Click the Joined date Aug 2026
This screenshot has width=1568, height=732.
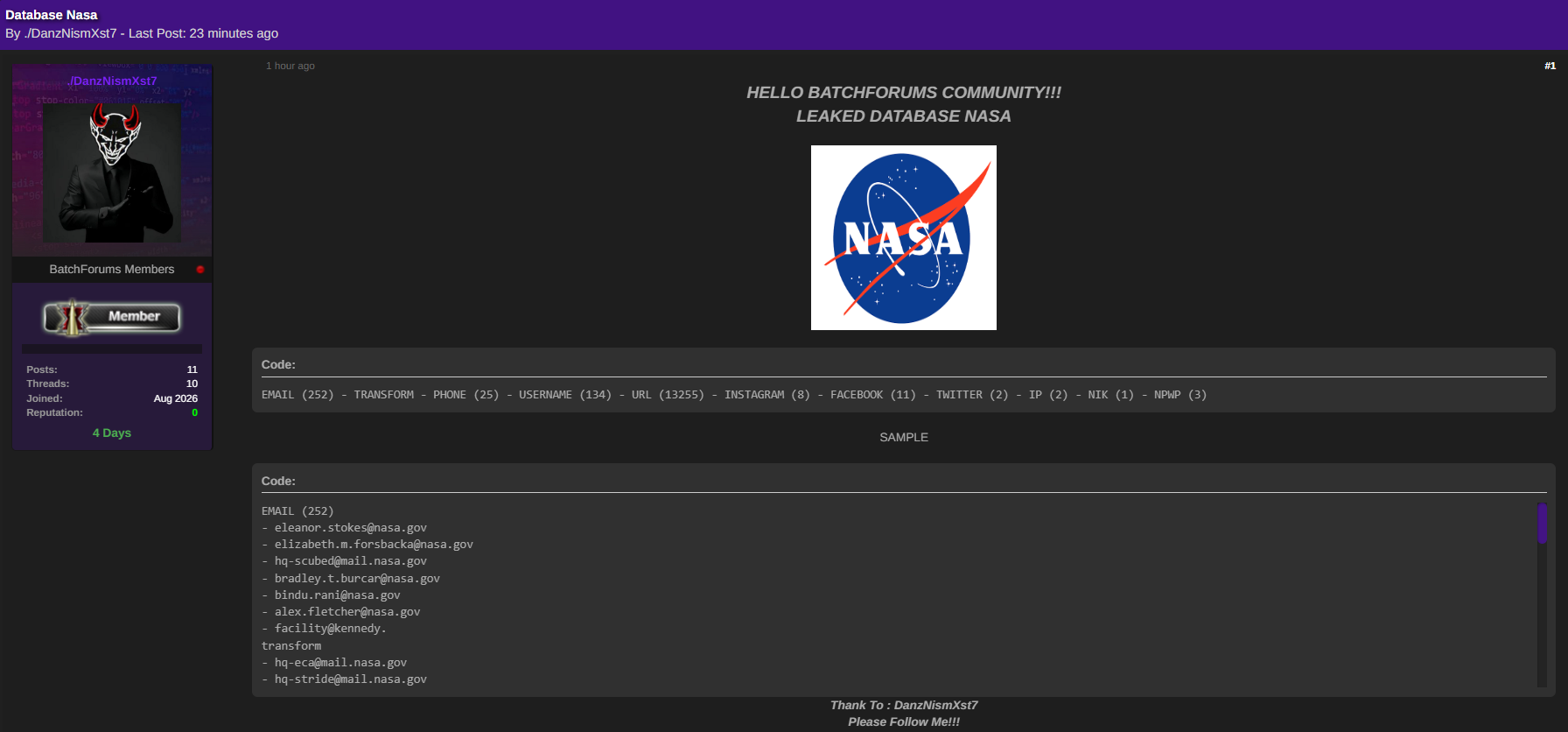pyautogui.click(x=176, y=398)
